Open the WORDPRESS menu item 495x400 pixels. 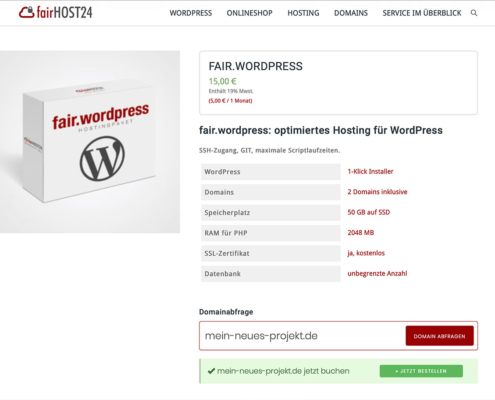pyautogui.click(x=191, y=13)
